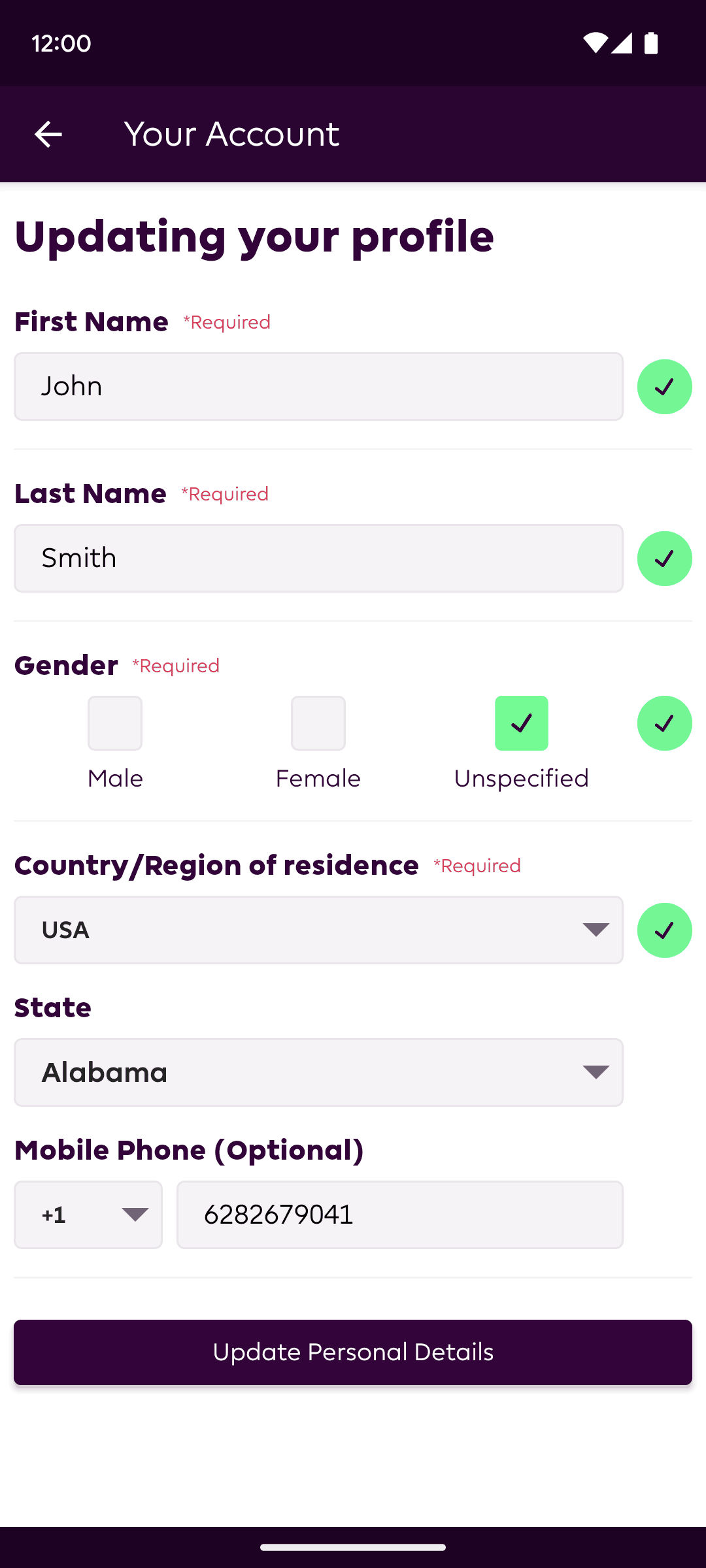
Task: Tap the bottom navigation home handle
Action: coord(353,1547)
